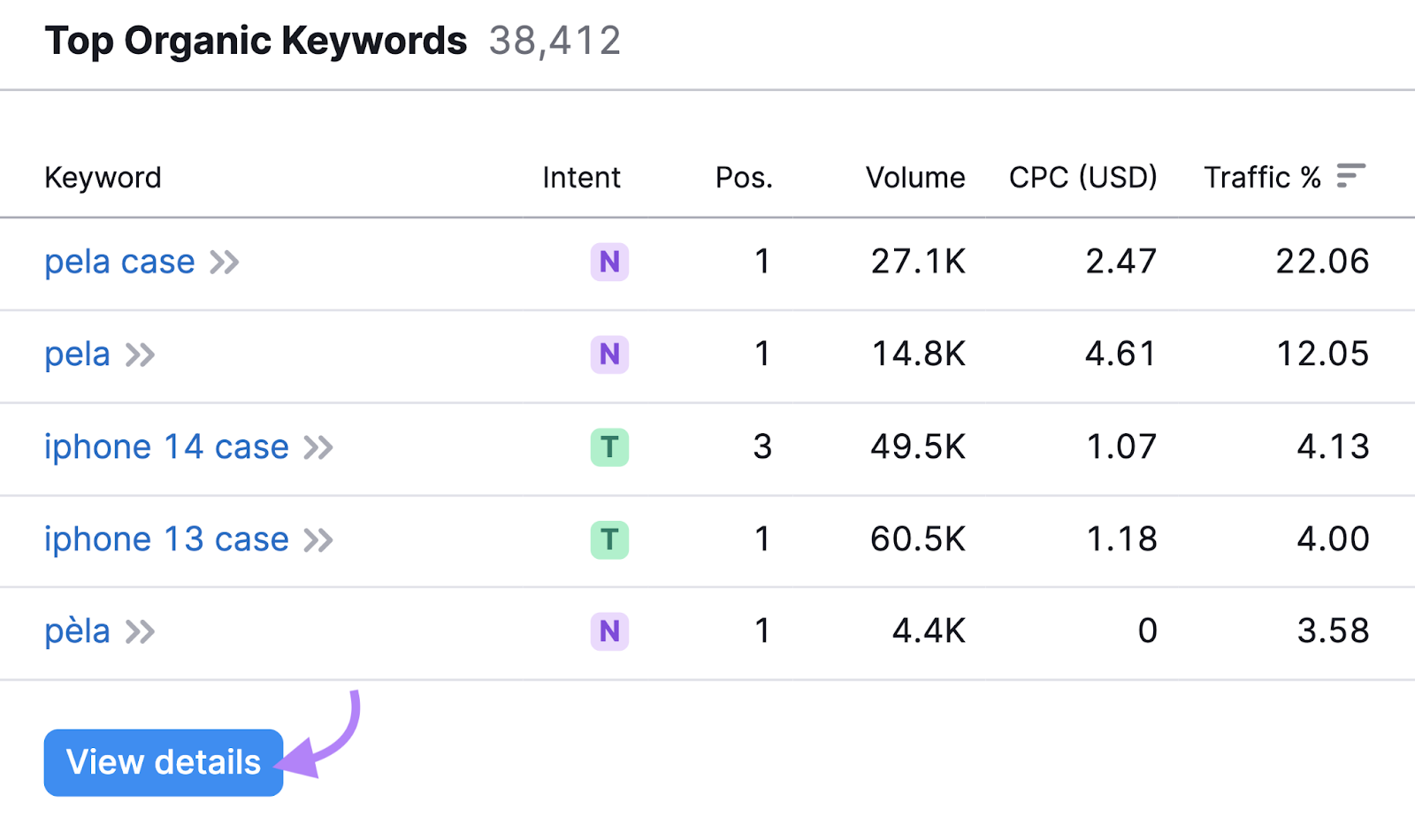The width and height of the screenshot is (1415, 840).
Task: Click double-chevron icon next to 'iphone 14 case'
Action: (318, 447)
